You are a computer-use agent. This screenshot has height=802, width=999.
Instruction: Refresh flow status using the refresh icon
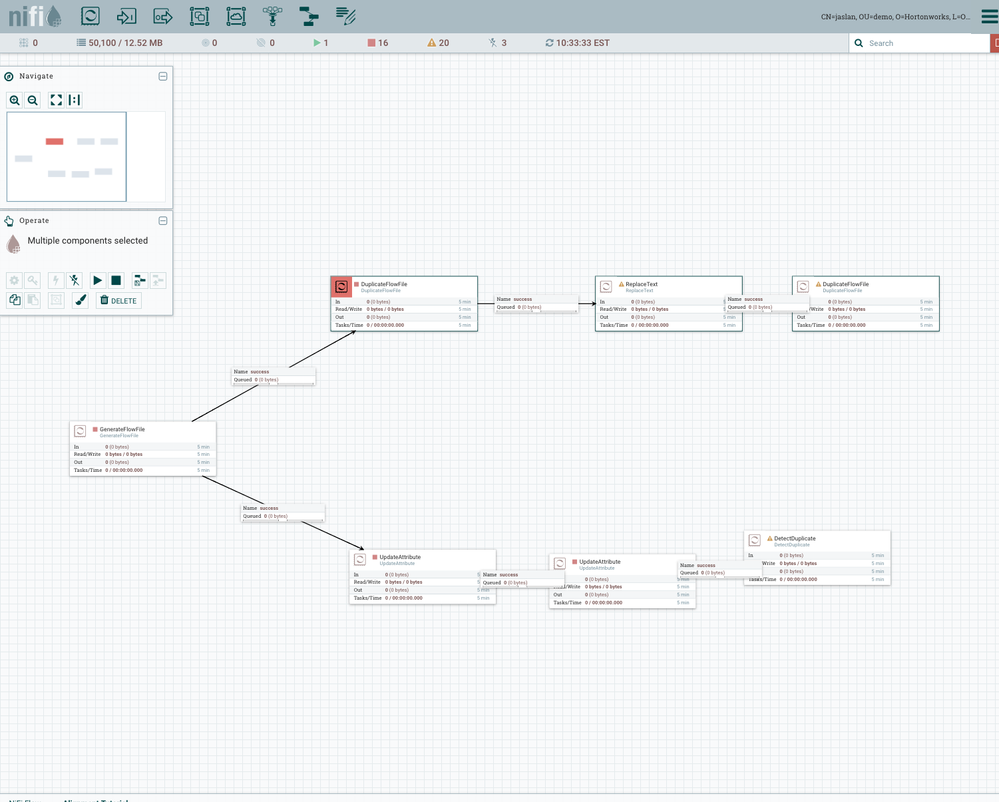tap(548, 42)
